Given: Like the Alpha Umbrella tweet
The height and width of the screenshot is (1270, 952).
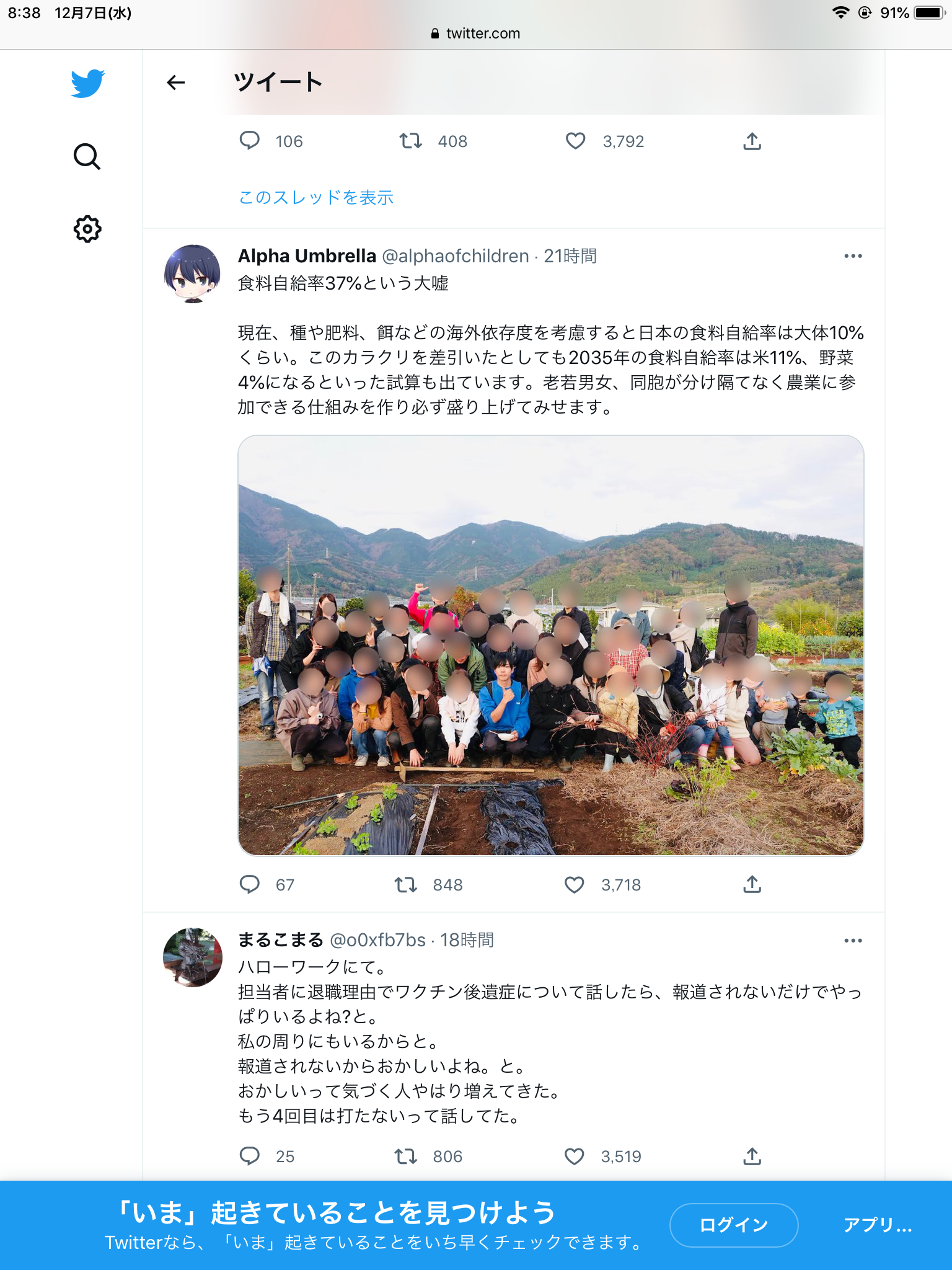Looking at the screenshot, I should (x=575, y=885).
